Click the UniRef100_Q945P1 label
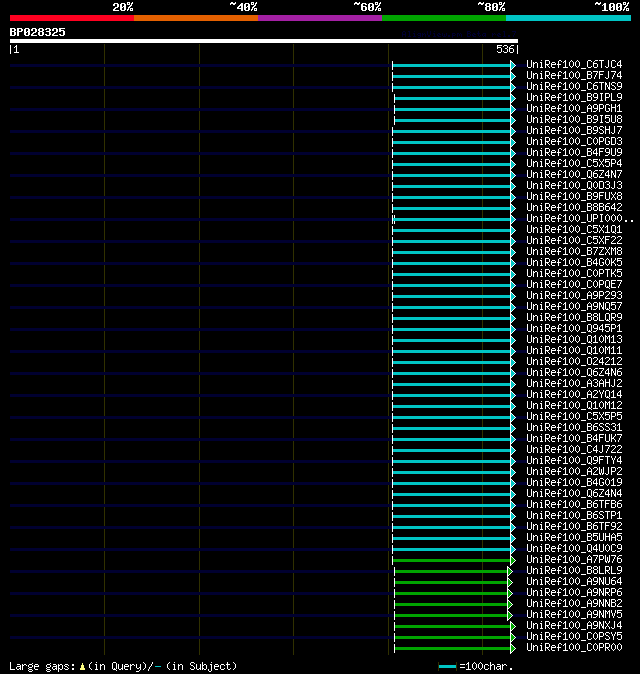The width and height of the screenshot is (640, 674). pos(574,328)
